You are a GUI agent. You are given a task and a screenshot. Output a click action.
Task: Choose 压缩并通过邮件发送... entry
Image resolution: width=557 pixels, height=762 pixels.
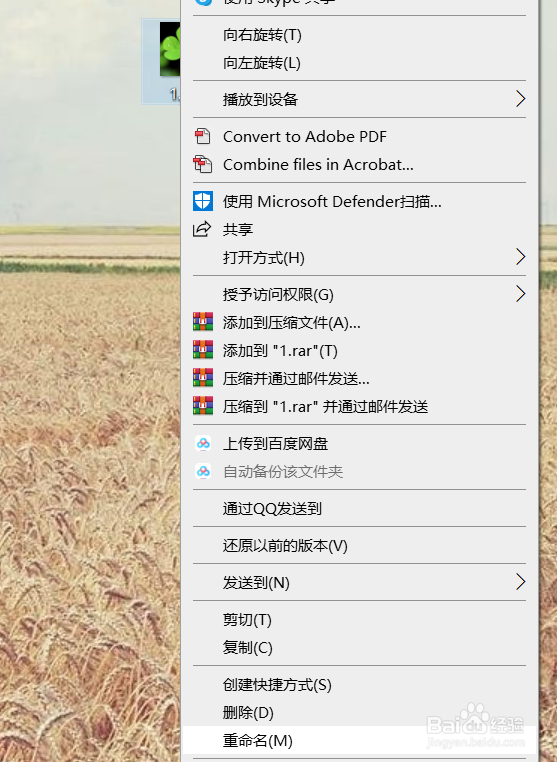click(x=360, y=378)
